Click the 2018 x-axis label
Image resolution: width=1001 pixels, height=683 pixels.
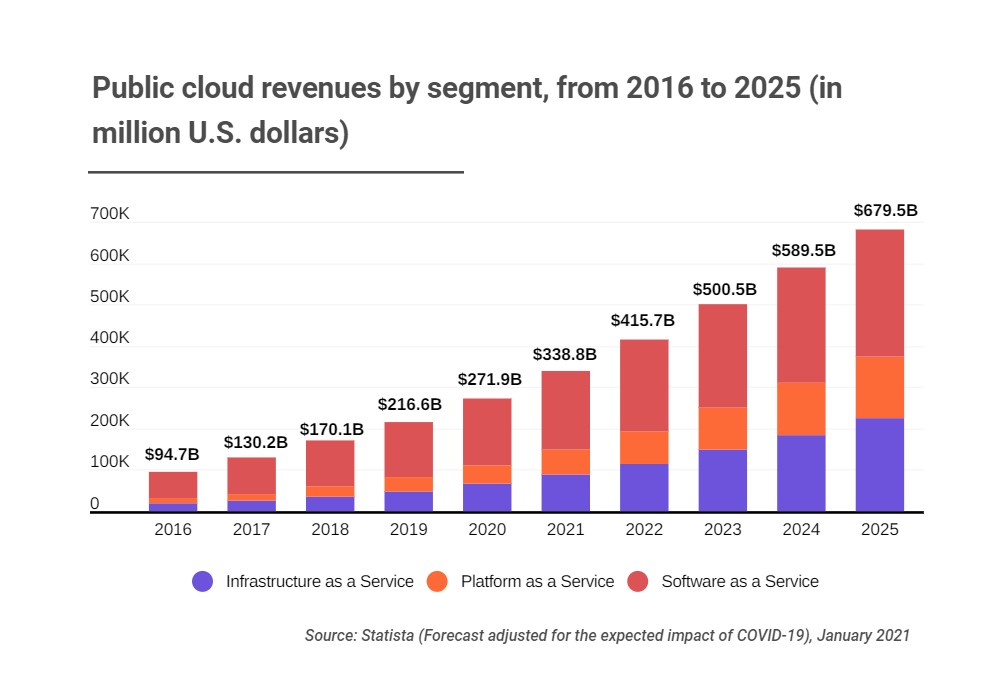[x=330, y=529]
